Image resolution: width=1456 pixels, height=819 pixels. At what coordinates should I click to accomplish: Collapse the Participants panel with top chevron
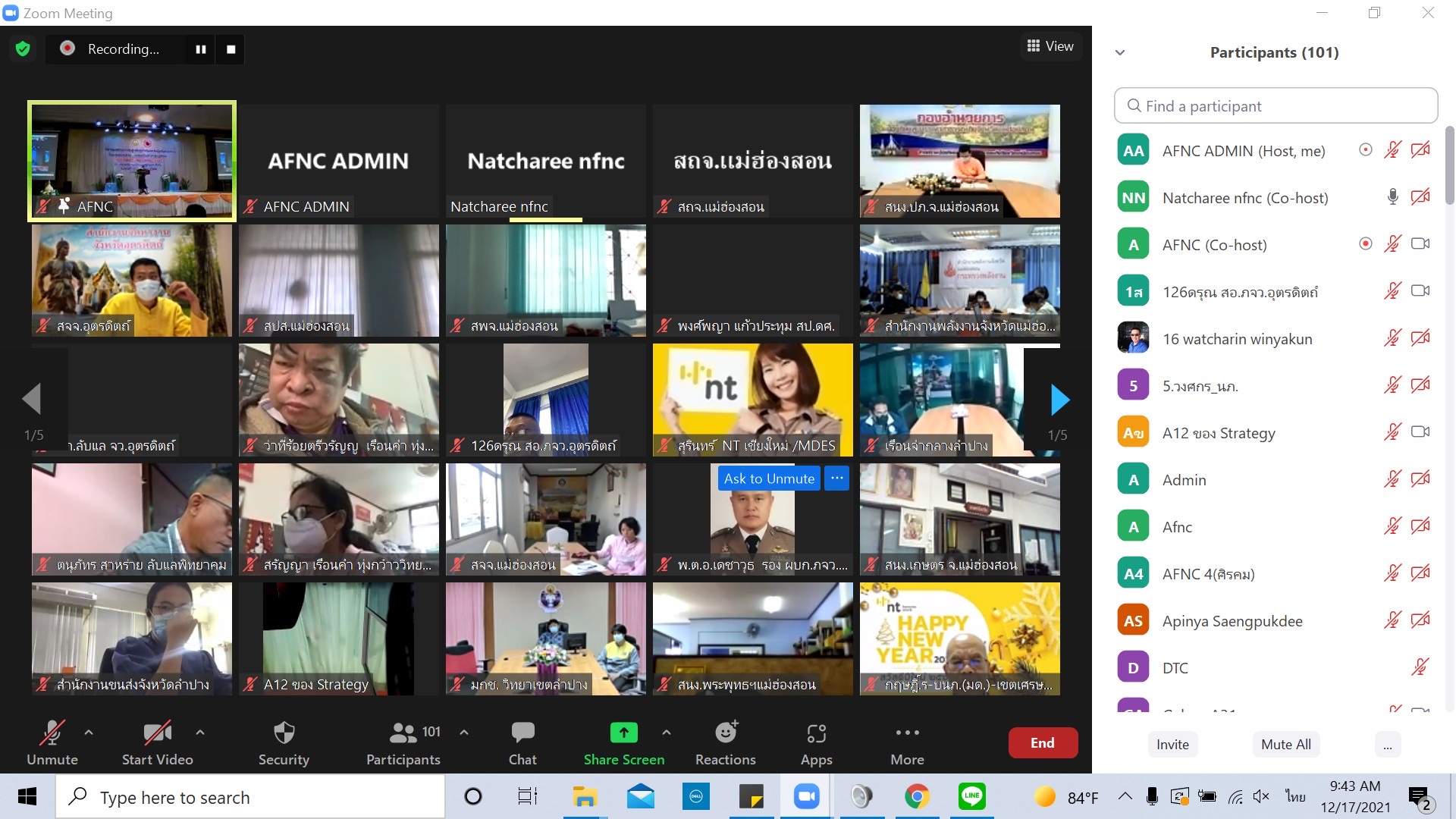click(1120, 52)
